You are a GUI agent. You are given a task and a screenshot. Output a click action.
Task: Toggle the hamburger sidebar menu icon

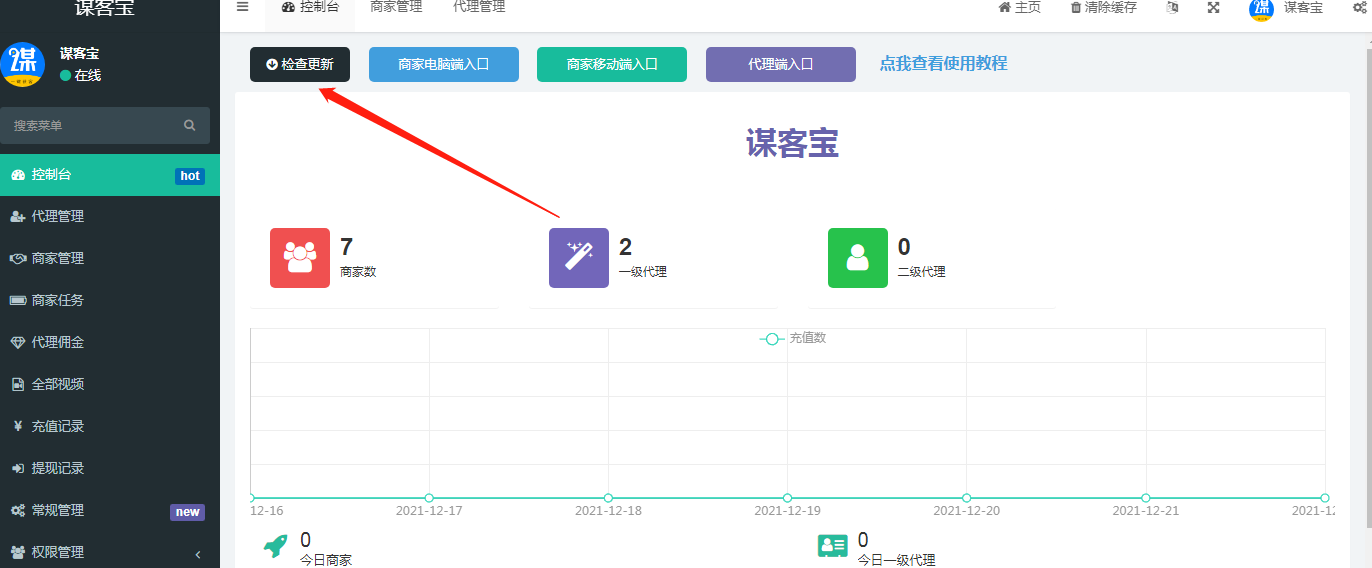(242, 7)
